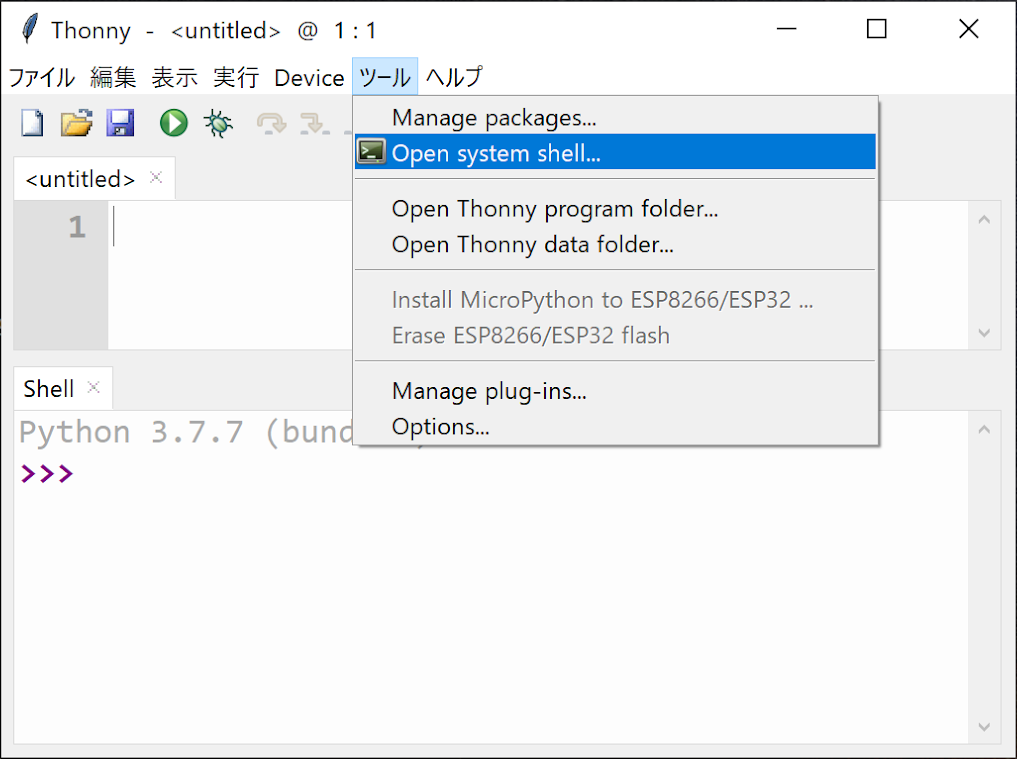This screenshot has height=759, width=1017.
Task: Click line number 1 in the editor gutter
Action: (77, 227)
